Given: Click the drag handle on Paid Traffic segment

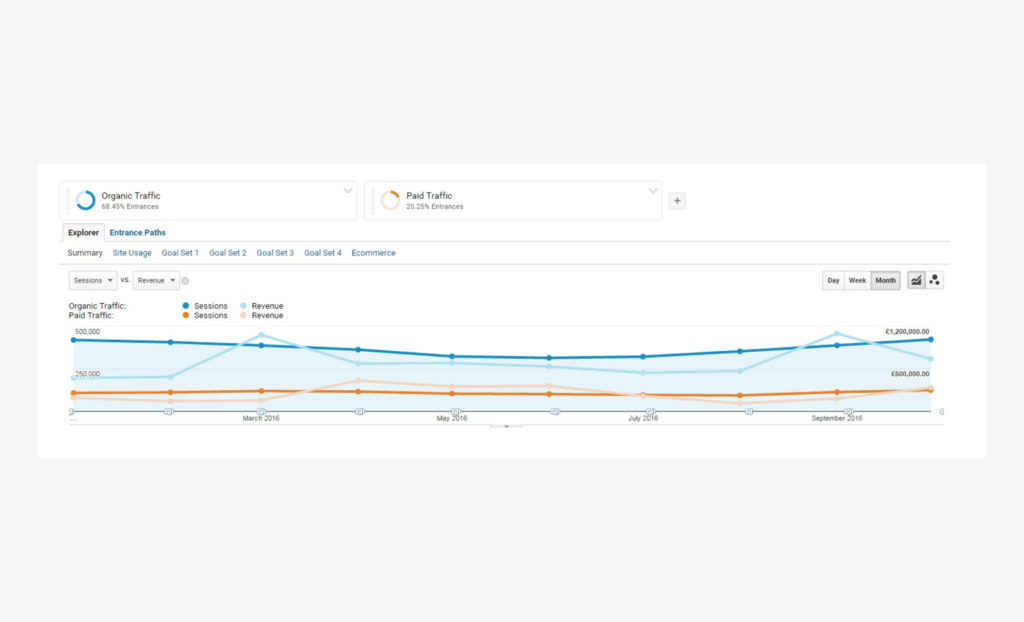Looking at the screenshot, I should (373, 201).
